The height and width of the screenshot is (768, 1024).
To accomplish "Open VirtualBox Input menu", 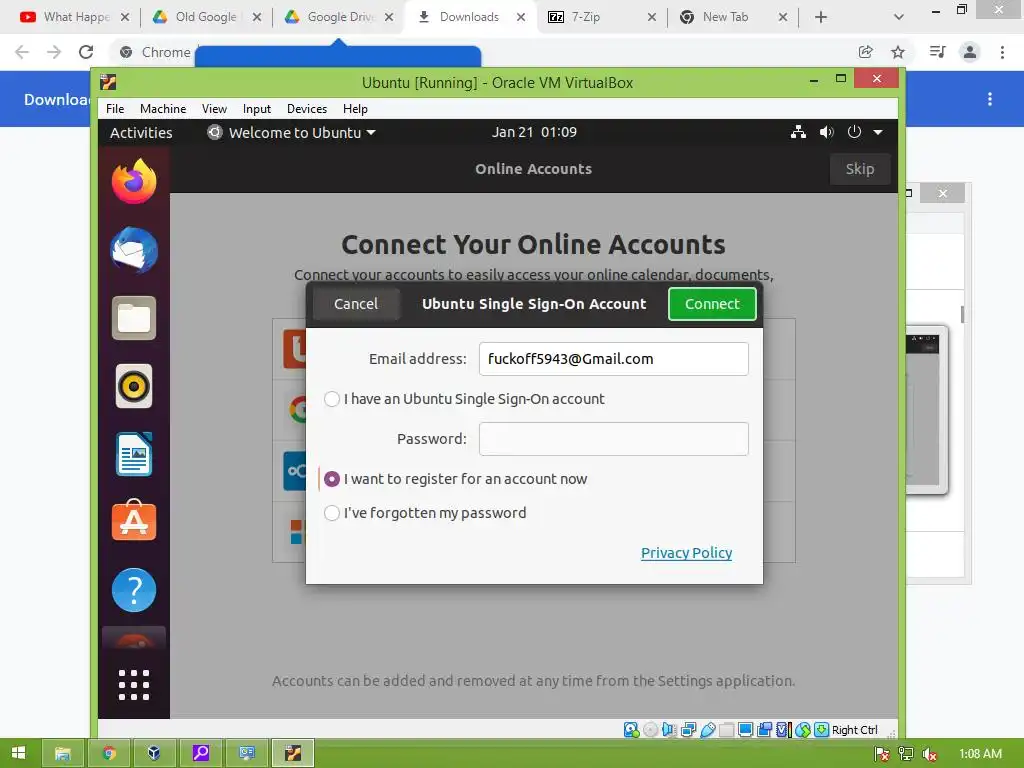I will pos(257,108).
